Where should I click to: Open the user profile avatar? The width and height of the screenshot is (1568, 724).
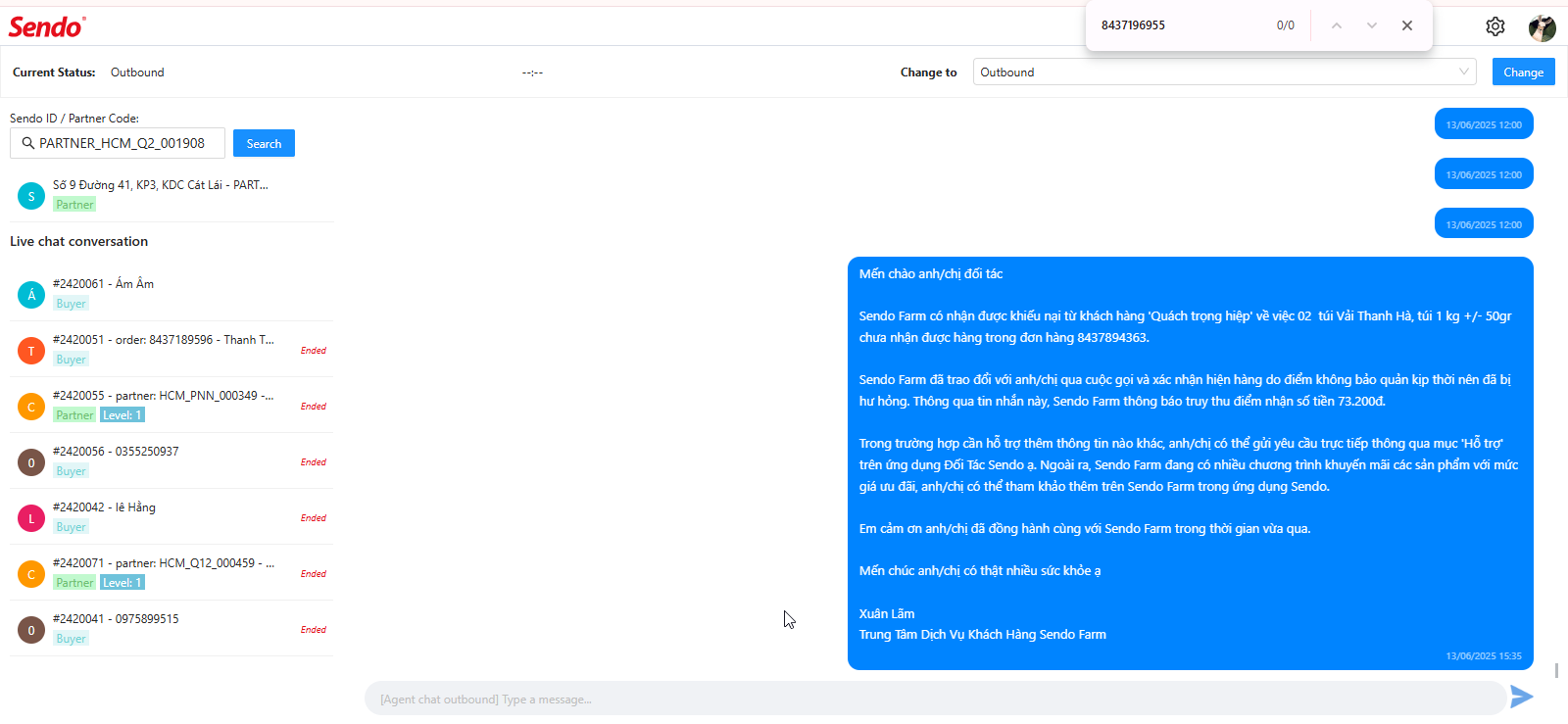pos(1542,27)
